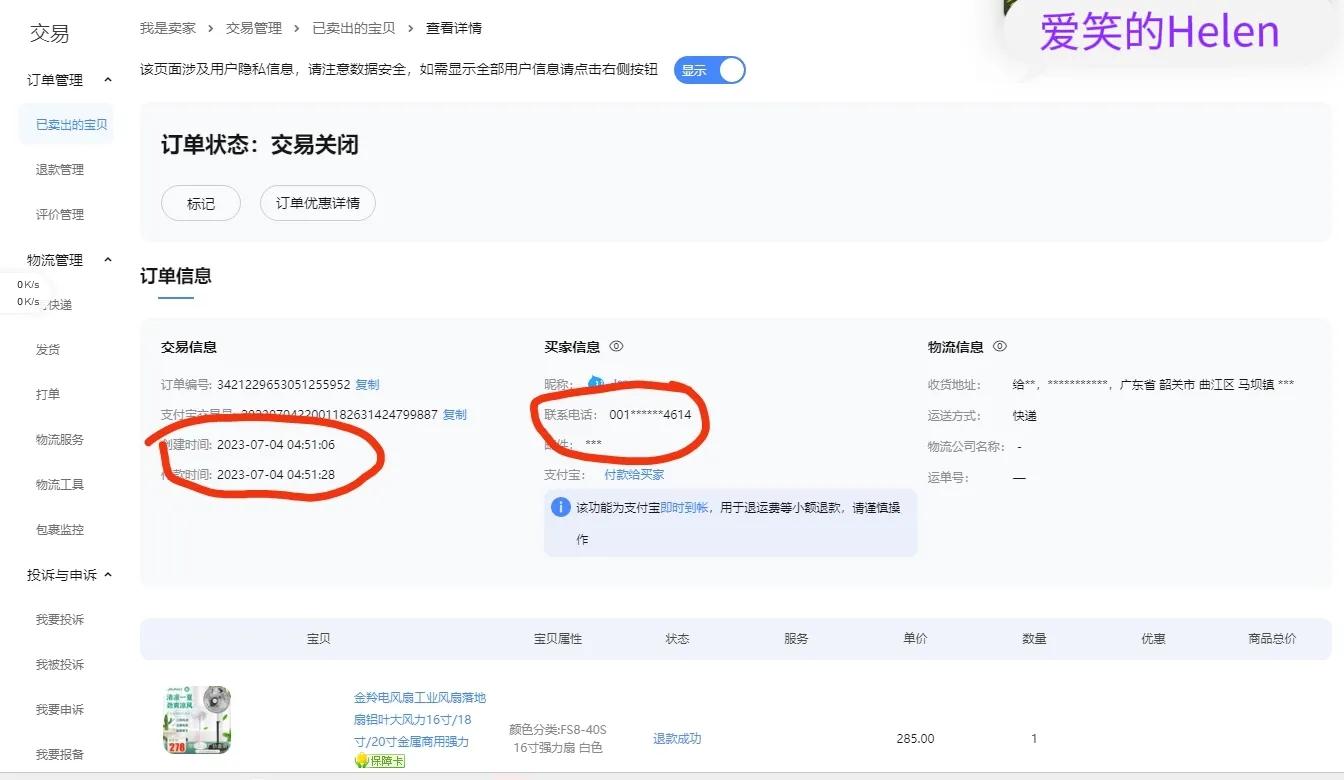Click the electric fan product thumbnail
Screen dimensions: 1344x780
pos(196,719)
